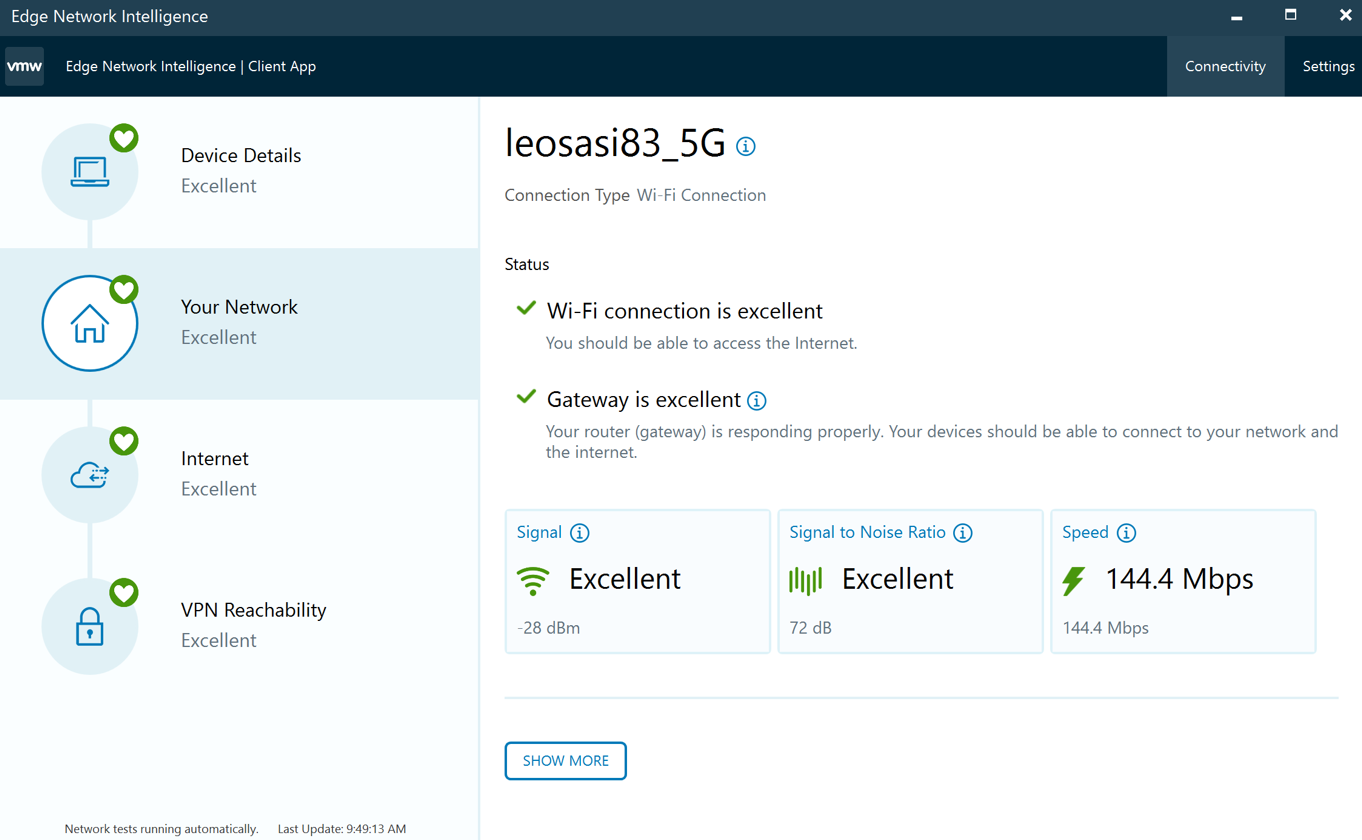Click the green heart badge on Your Network
The height and width of the screenshot is (840, 1362).
pyautogui.click(x=124, y=290)
